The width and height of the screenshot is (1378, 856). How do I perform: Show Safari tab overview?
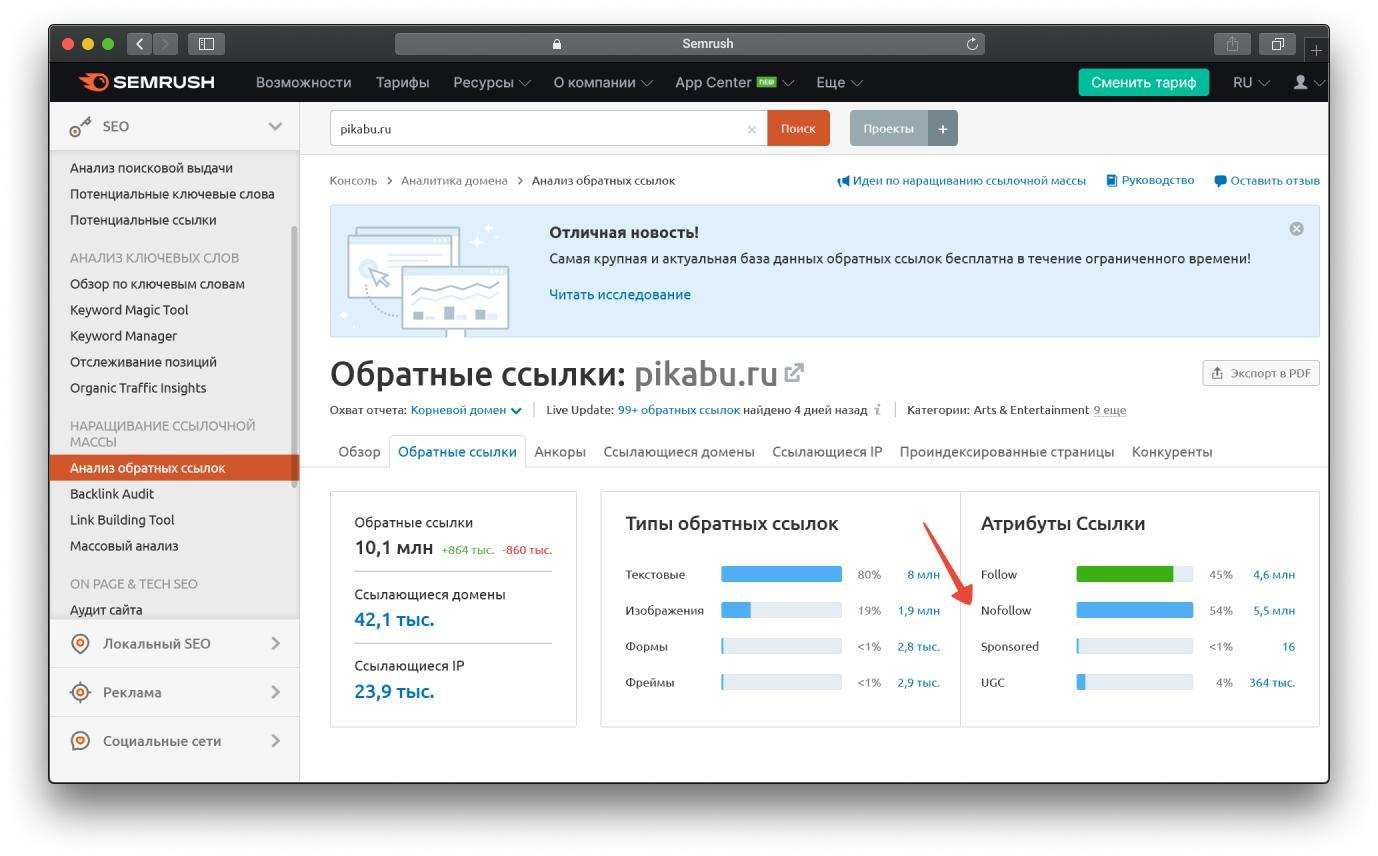pos(1277,44)
